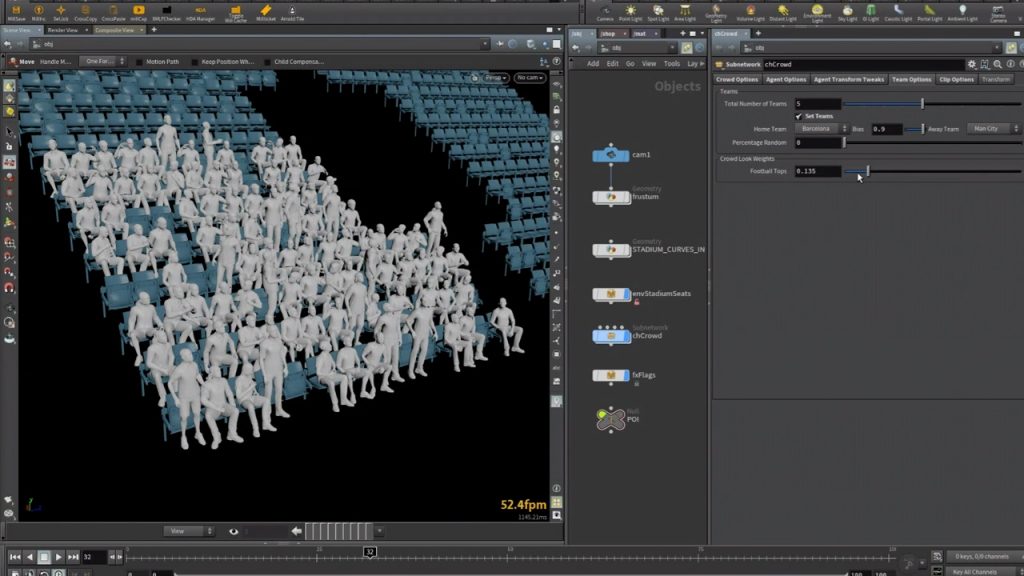The width and height of the screenshot is (1024, 576).
Task: Switch to the Team Options tab
Action: 910,79
